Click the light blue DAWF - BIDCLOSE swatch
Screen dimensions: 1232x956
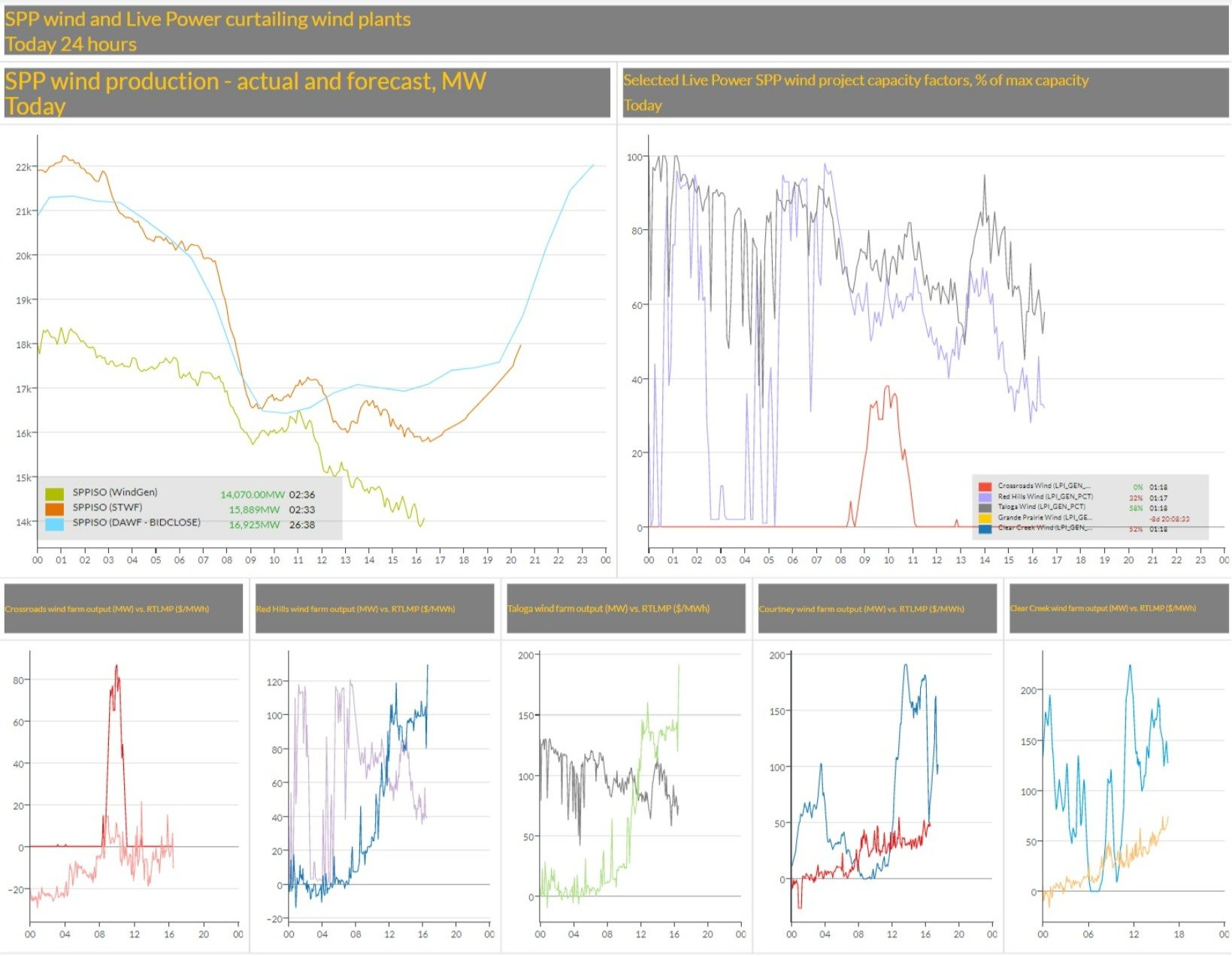54,524
